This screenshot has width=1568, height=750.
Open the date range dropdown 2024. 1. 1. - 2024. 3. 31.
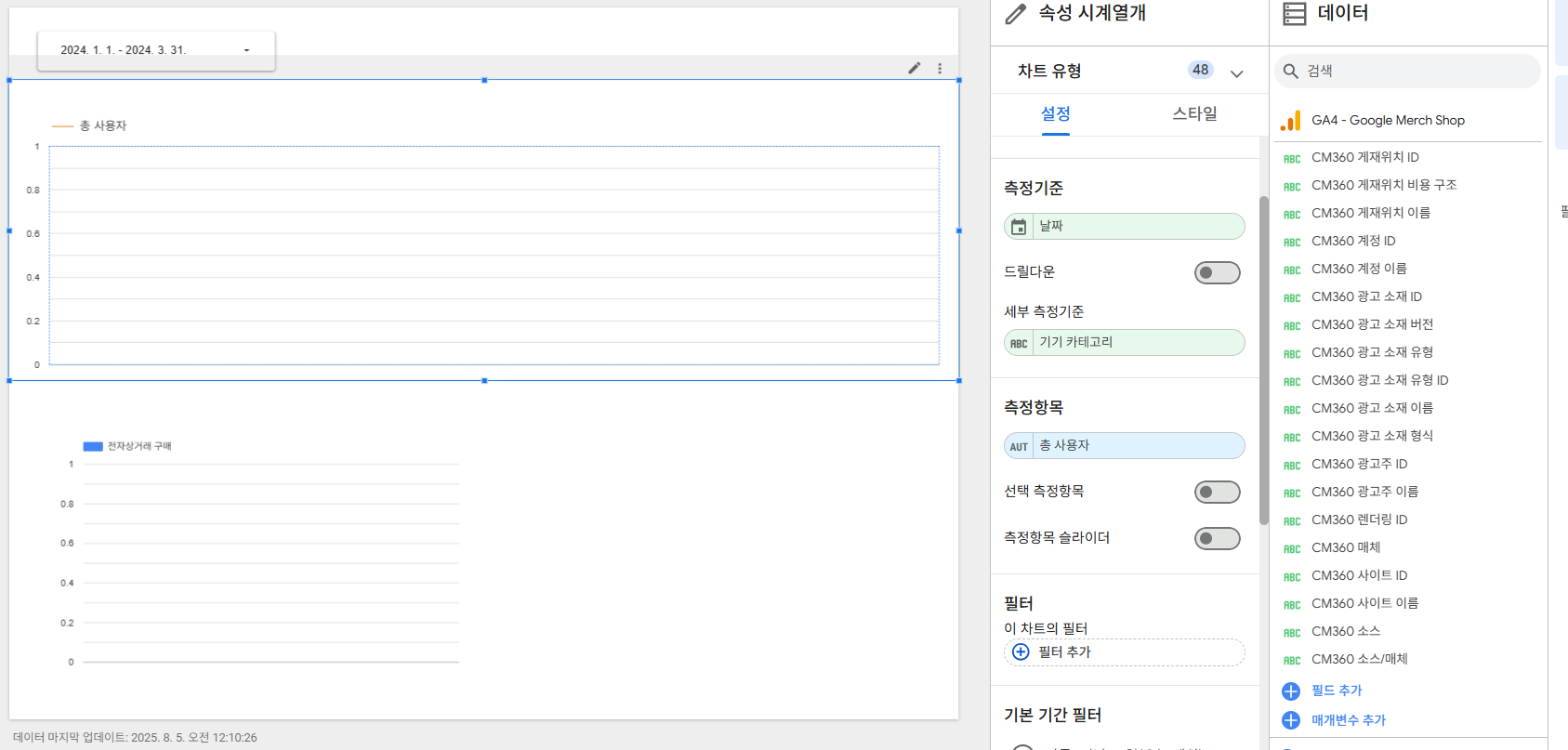click(156, 50)
